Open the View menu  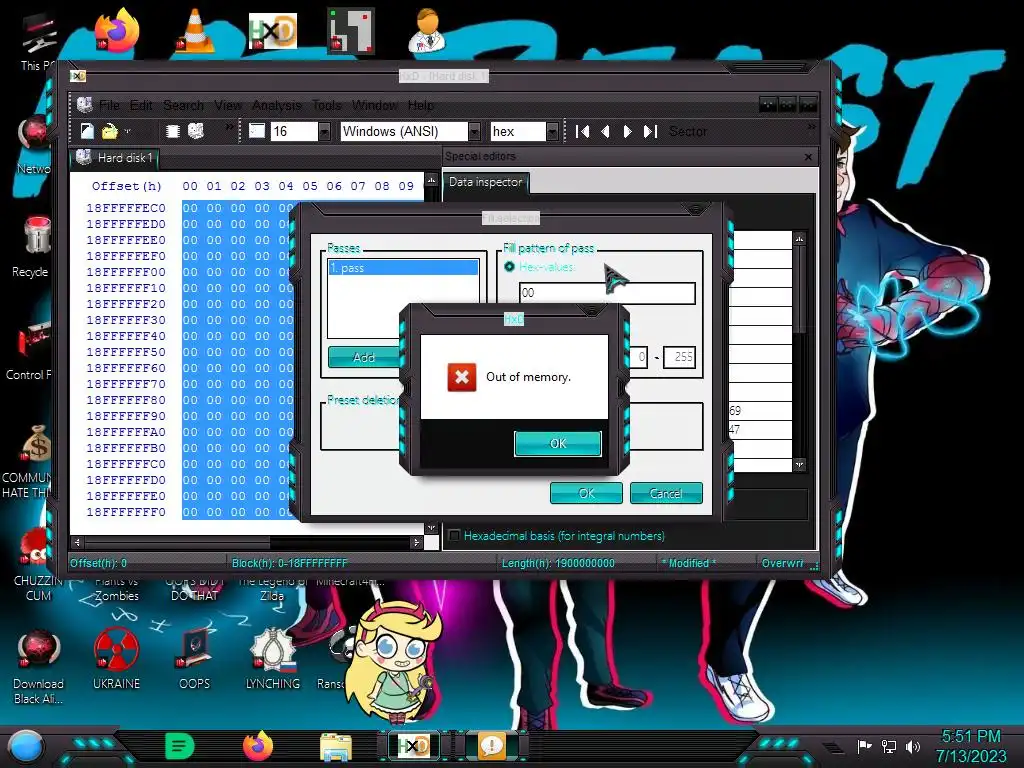pos(228,105)
